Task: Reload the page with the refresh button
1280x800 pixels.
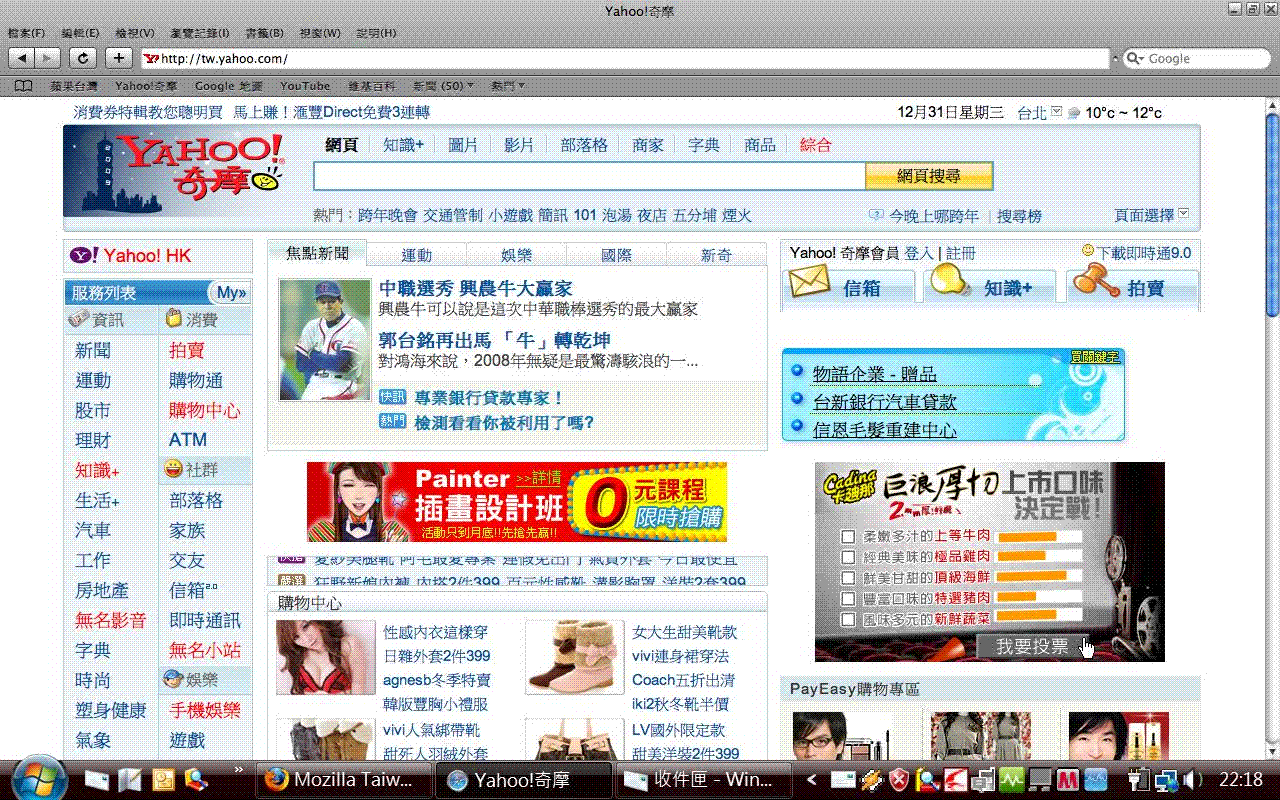Action: click(x=84, y=58)
